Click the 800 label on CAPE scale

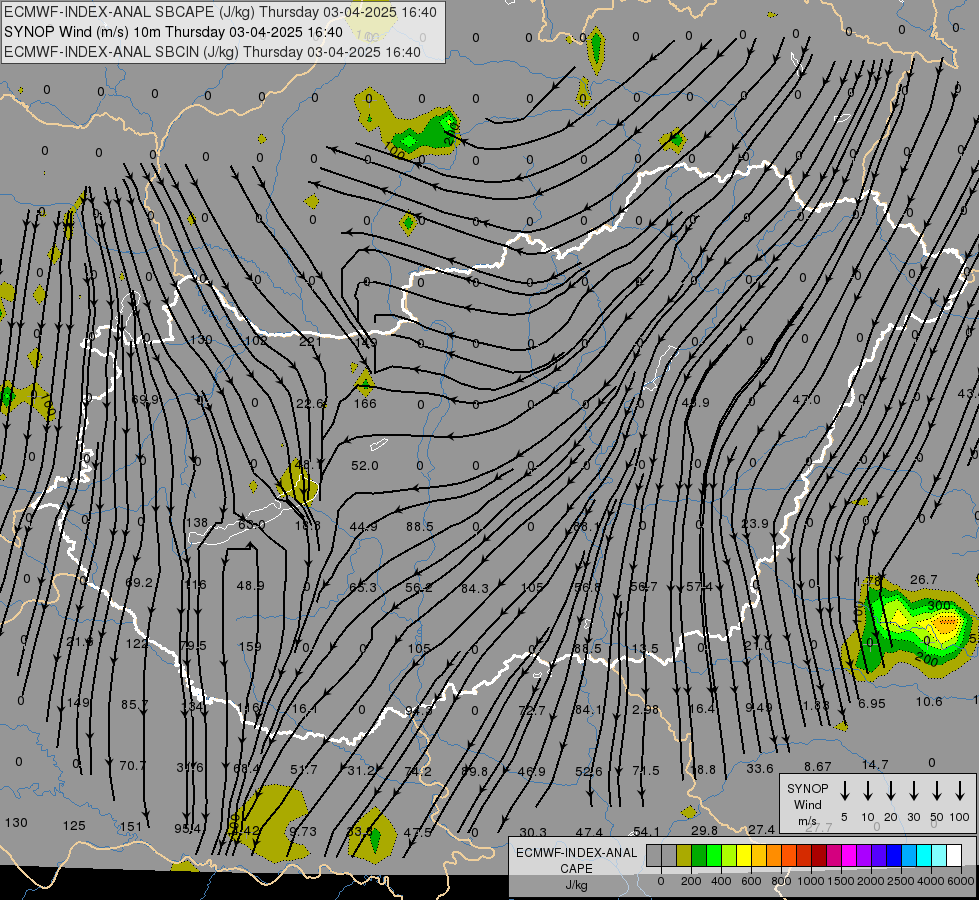[781, 881]
